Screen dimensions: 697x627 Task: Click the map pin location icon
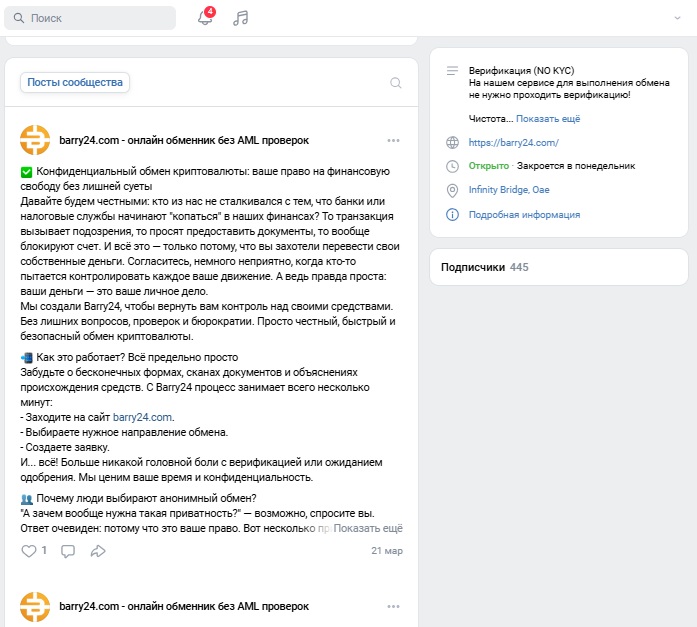pyautogui.click(x=452, y=191)
